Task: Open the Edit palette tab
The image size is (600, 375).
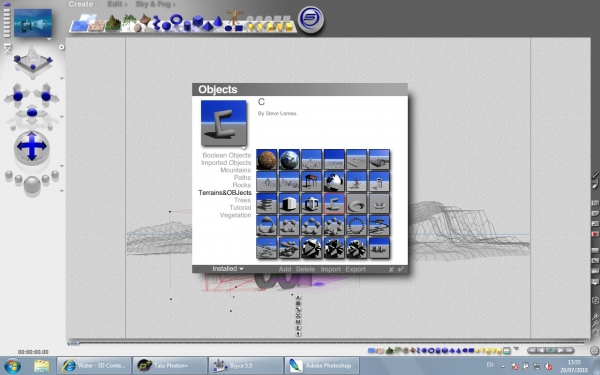Action: (117, 4)
